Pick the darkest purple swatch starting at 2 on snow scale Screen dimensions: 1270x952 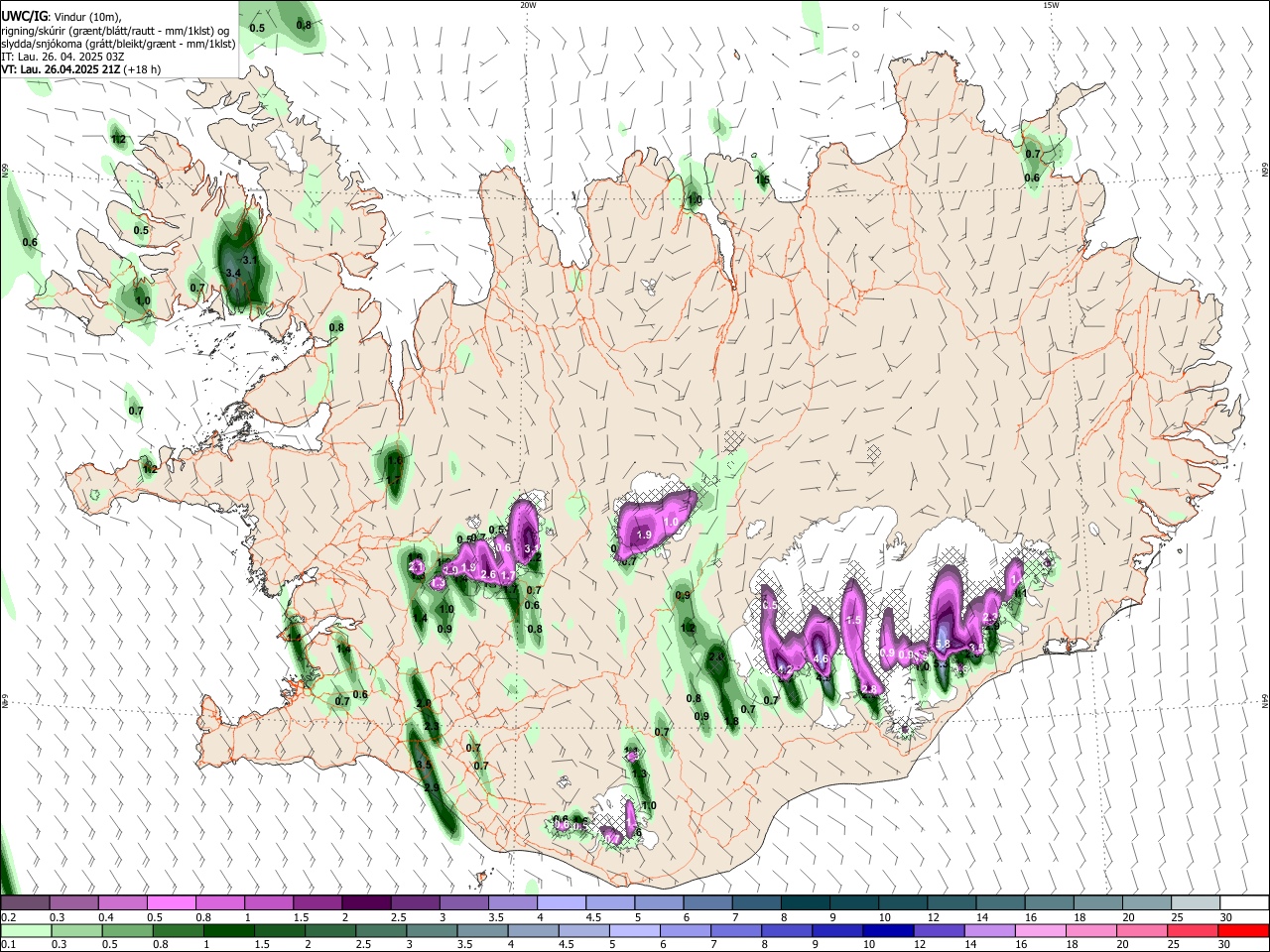point(366,903)
